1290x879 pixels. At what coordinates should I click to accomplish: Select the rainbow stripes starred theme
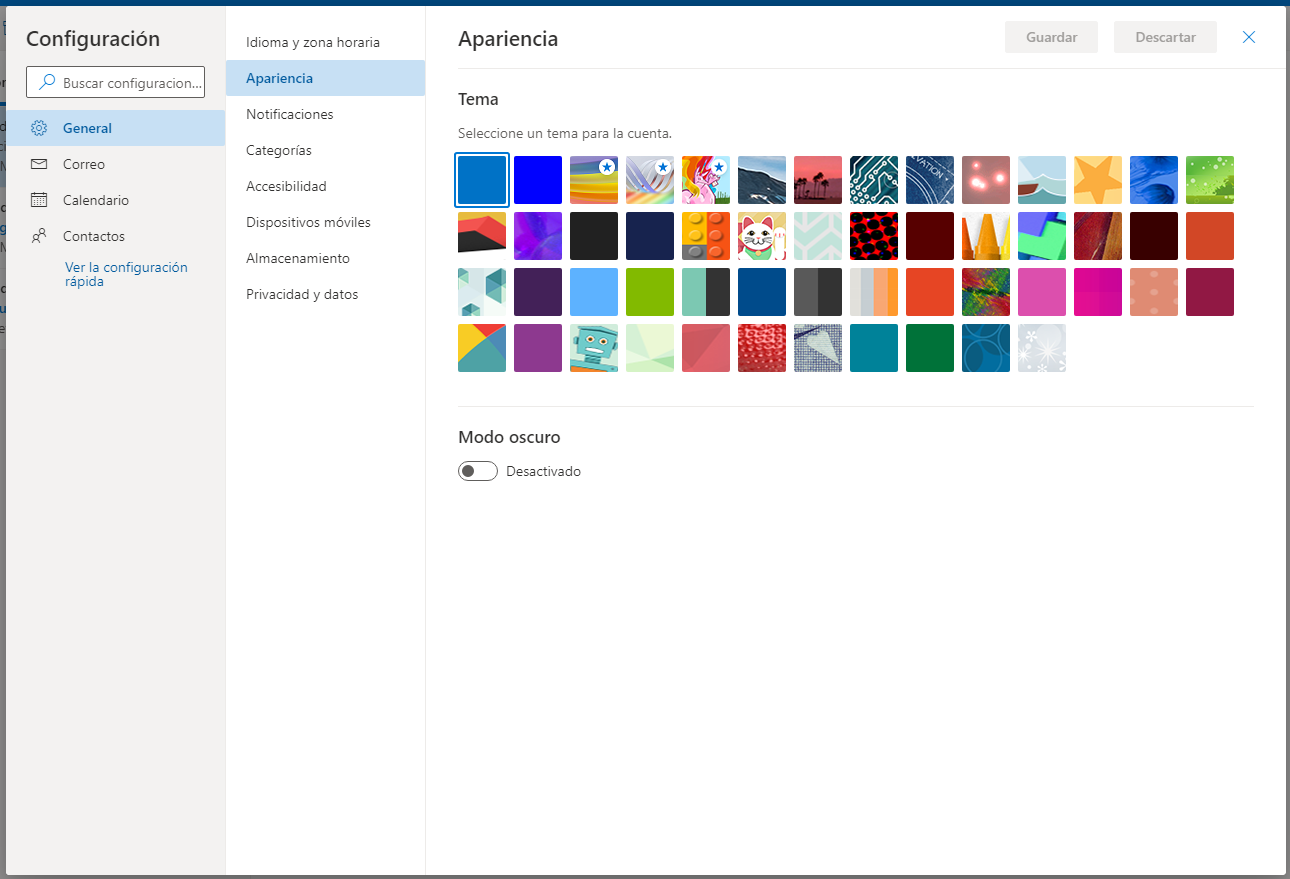point(594,180)
